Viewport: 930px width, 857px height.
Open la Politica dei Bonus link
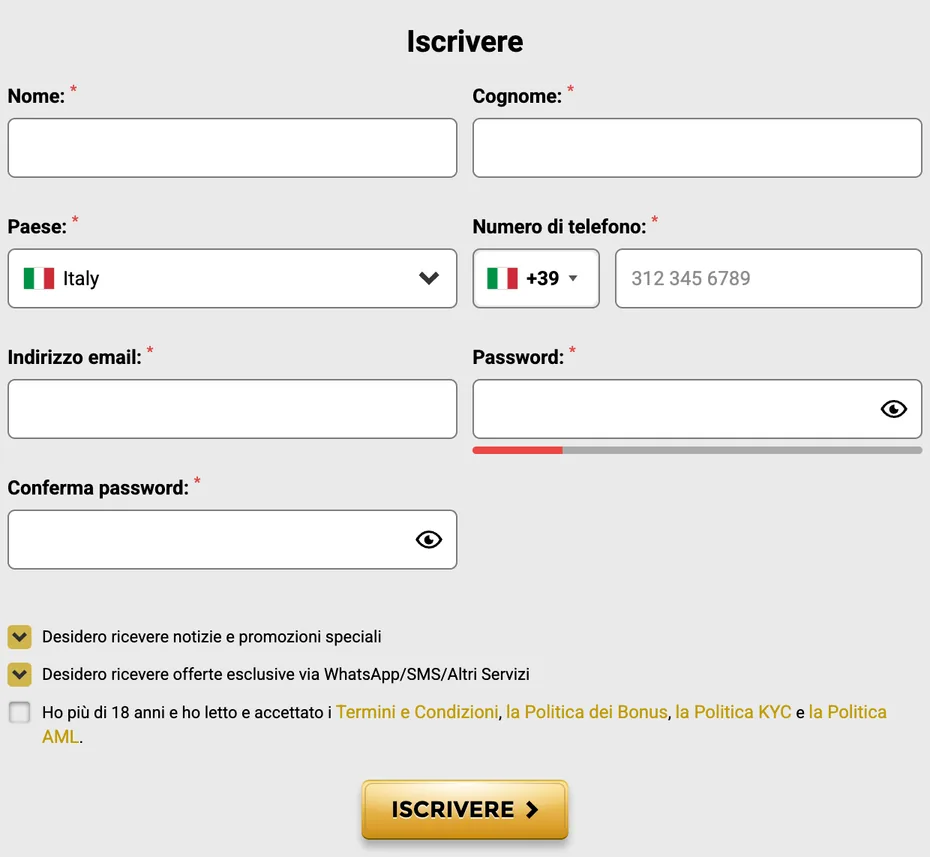point(587,712)
